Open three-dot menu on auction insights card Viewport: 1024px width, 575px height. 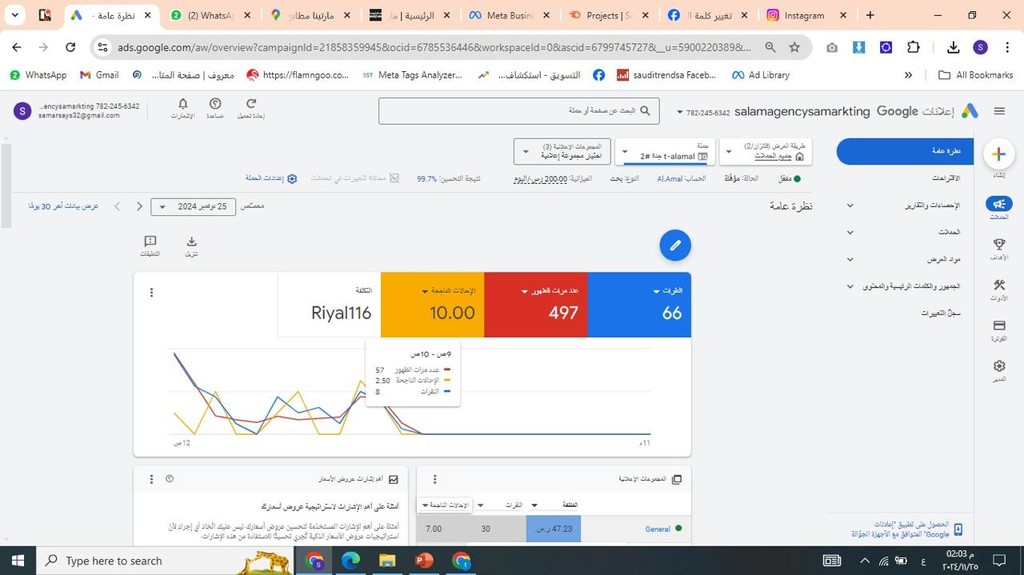pyautogui.click(x=152, y=480)
